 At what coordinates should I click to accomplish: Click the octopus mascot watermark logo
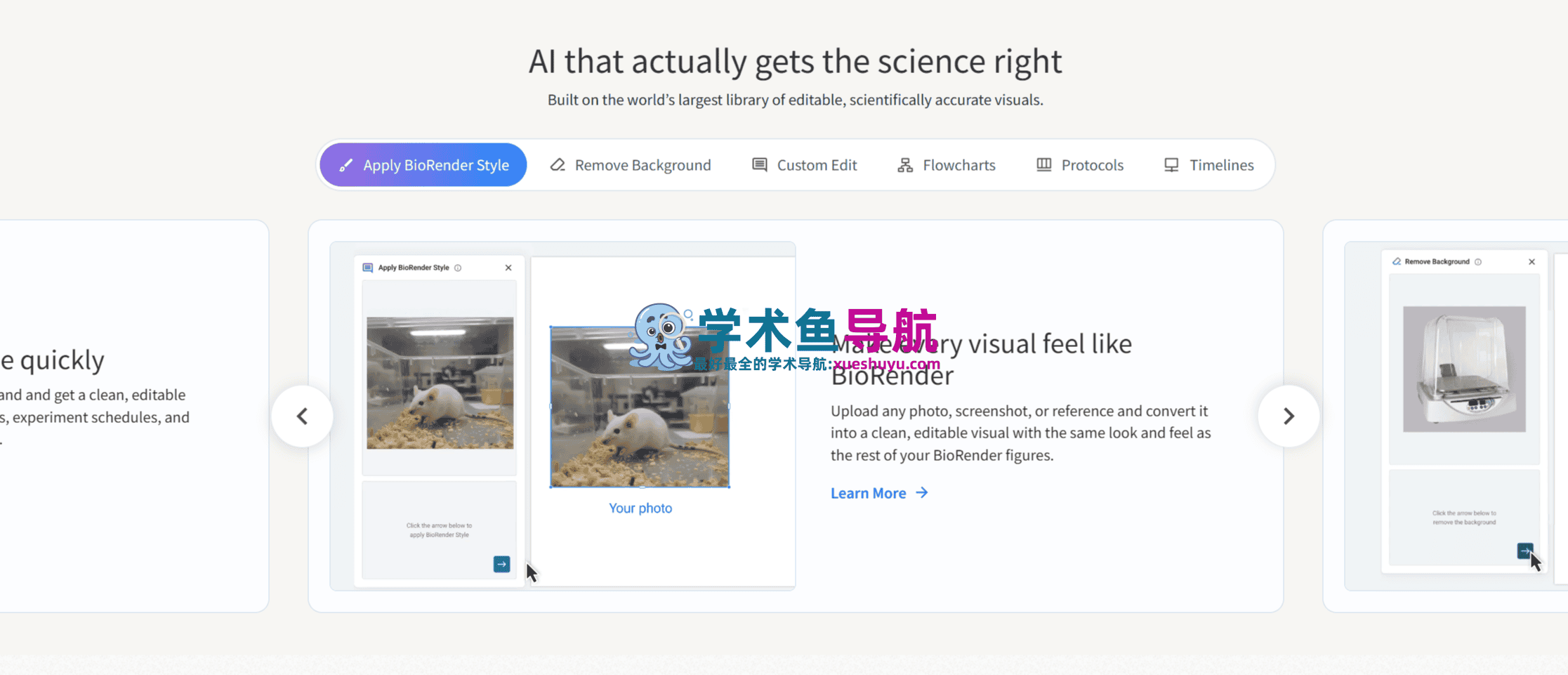click(x=659, y=336)
